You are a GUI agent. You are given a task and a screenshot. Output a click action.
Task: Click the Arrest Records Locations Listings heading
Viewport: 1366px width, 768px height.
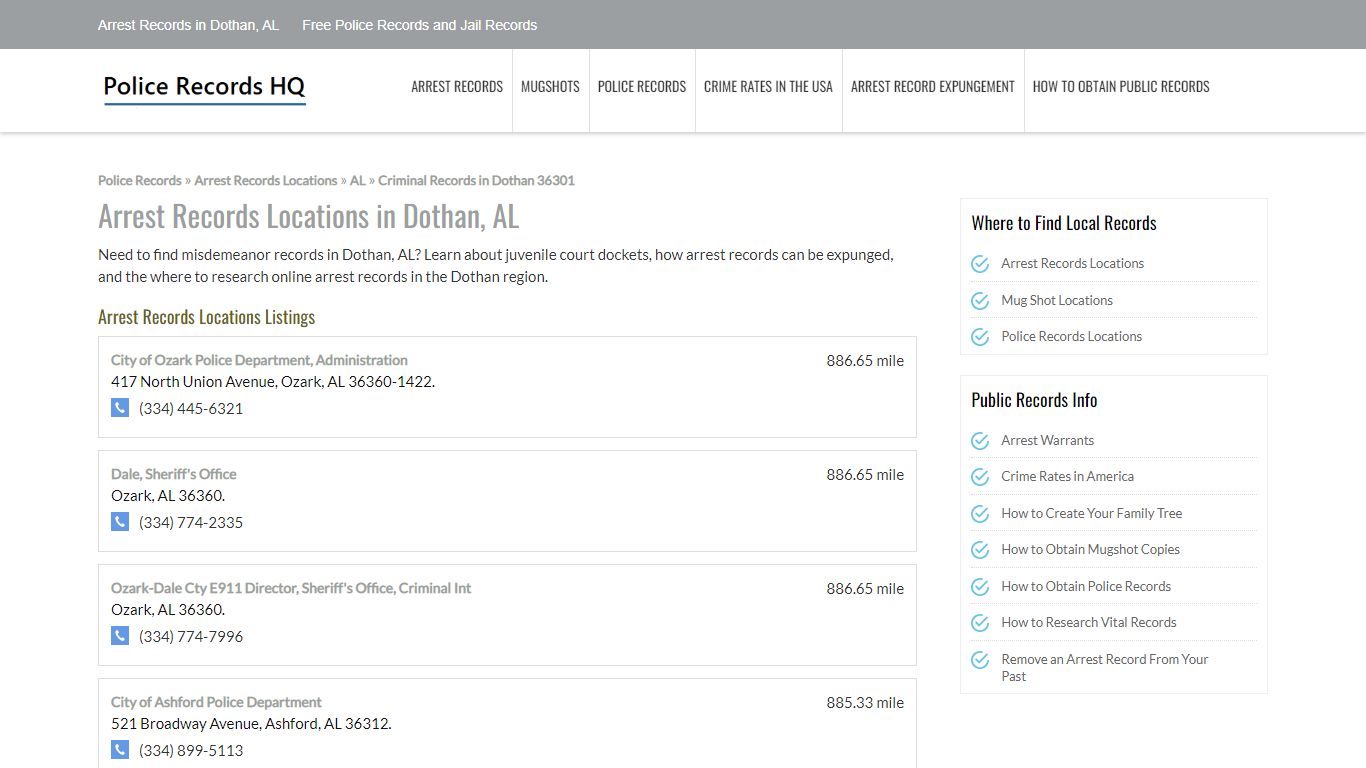click(x=207, y=317)
